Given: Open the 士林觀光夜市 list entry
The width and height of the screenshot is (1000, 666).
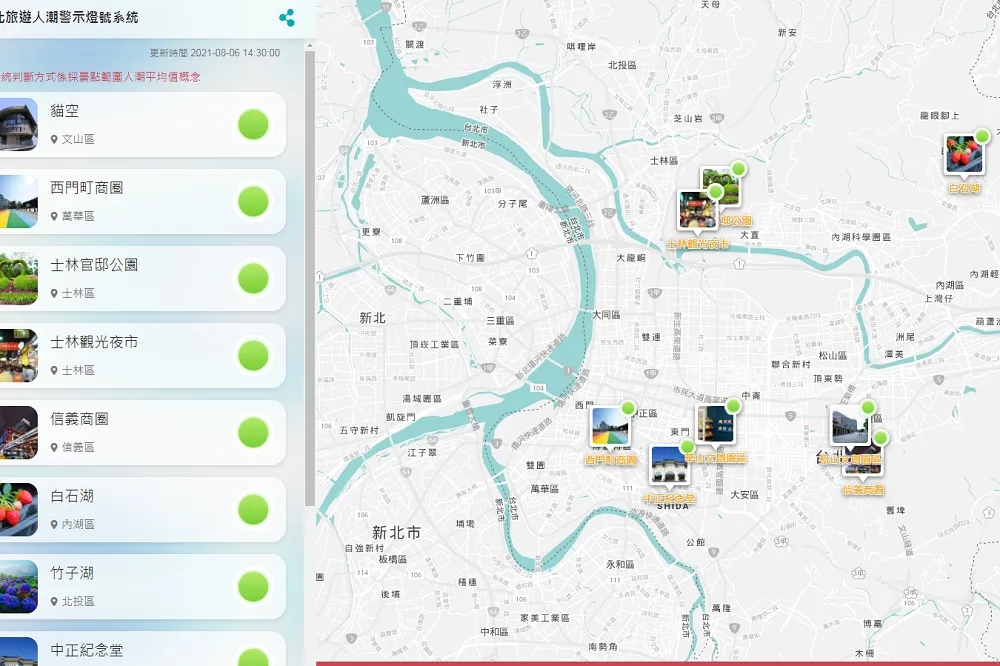Looking at the screenshot, I should pyautogui.click(x=142, y=356).
